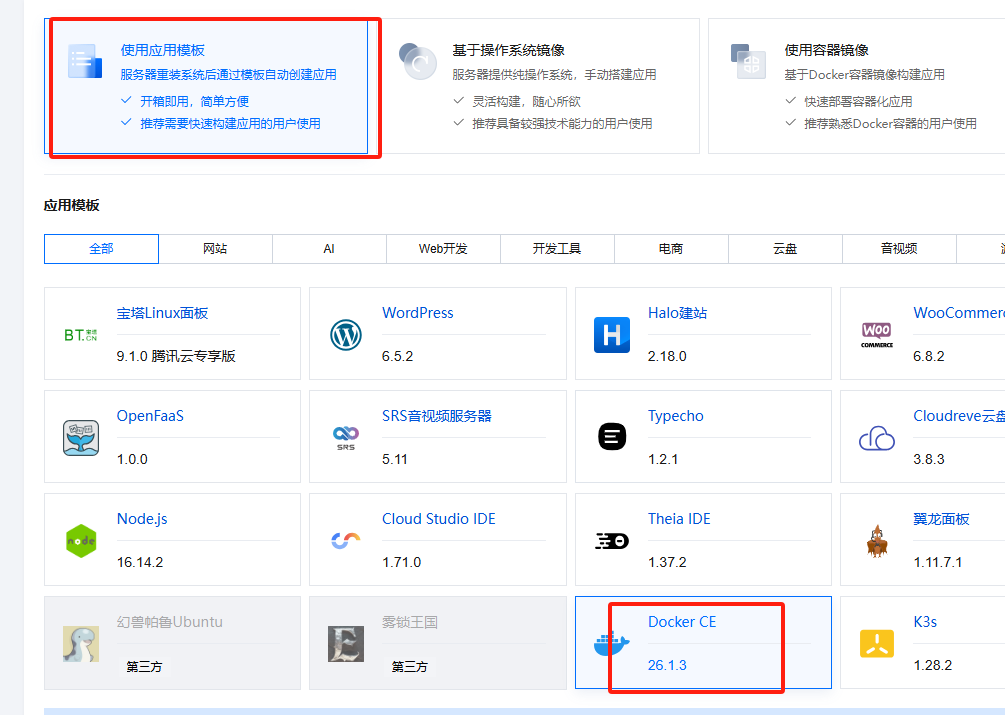The width and height of the screenshot is (1005, 715).
Task: Click the Node.js green hexagon icon
Action: pos(81,541)
